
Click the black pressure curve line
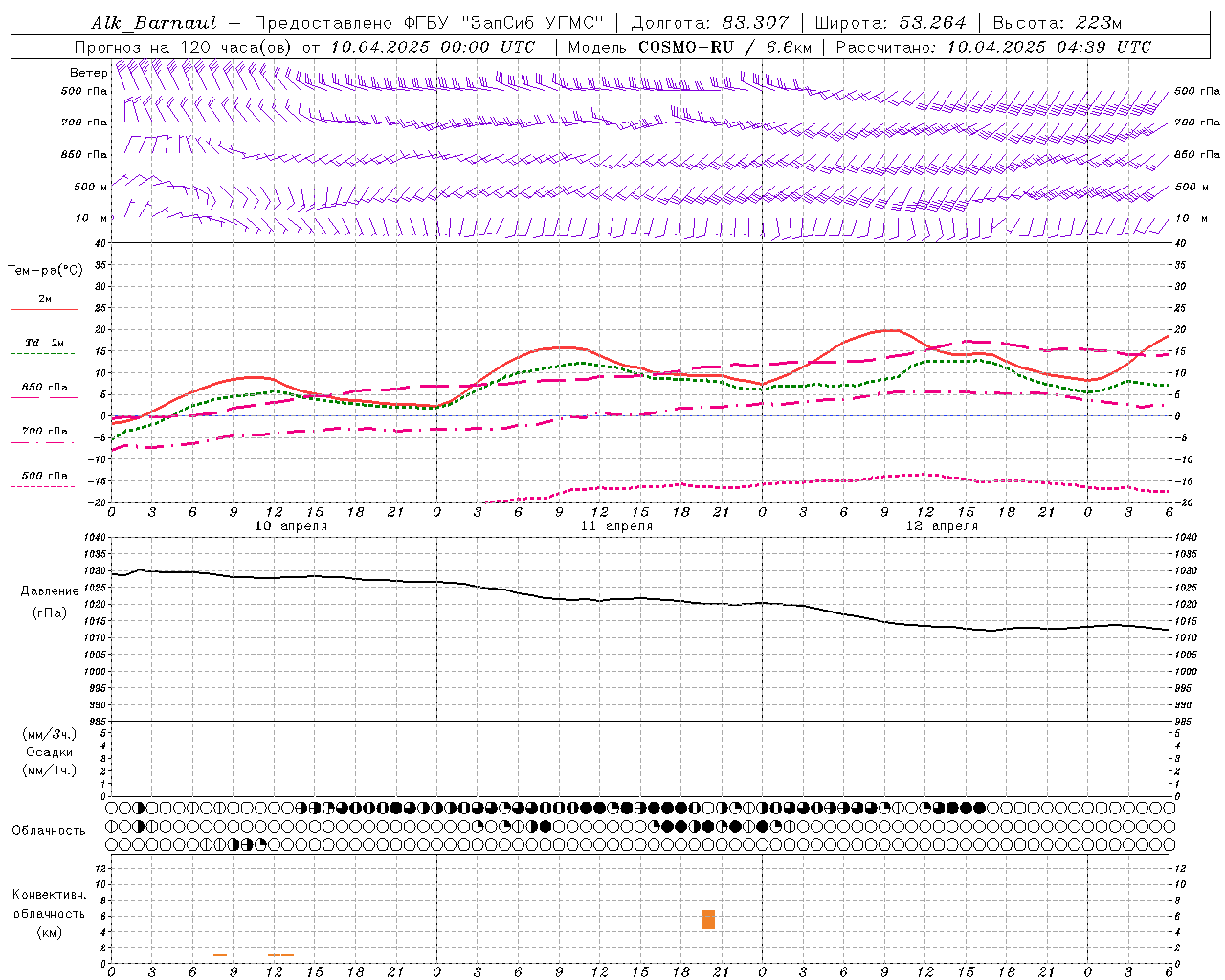point(639,599)
